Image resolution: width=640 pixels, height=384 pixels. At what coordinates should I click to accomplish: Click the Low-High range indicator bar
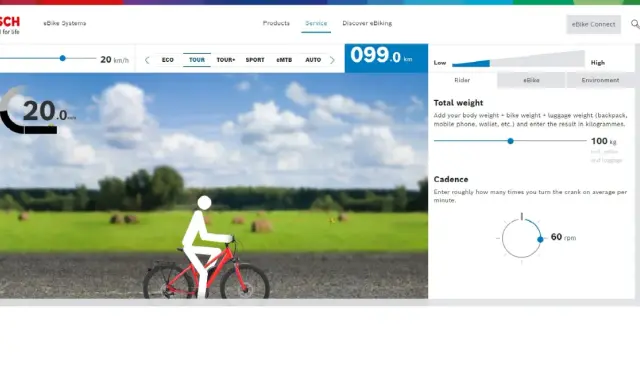pyautogui.click(x=518, y=59)
